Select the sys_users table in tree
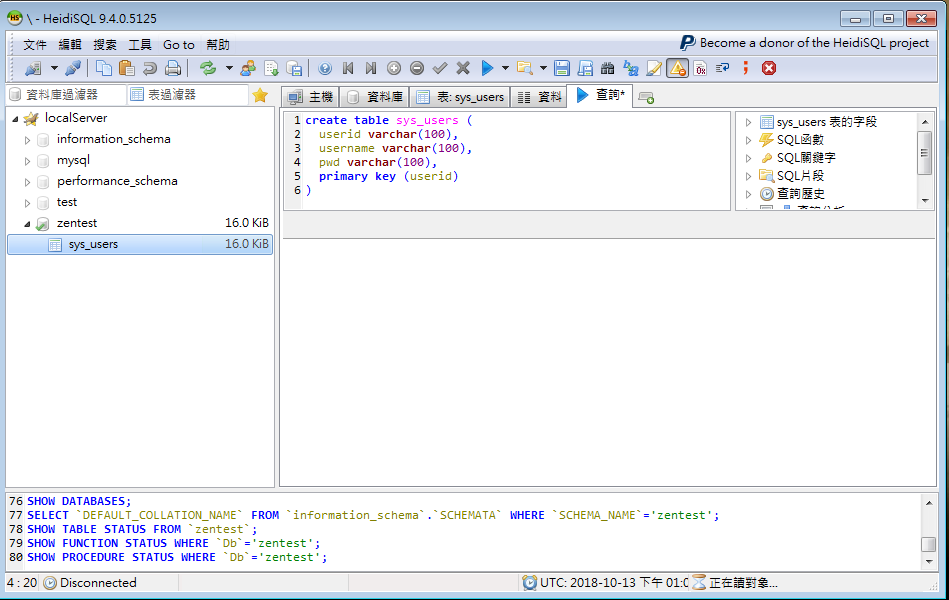 93,244
